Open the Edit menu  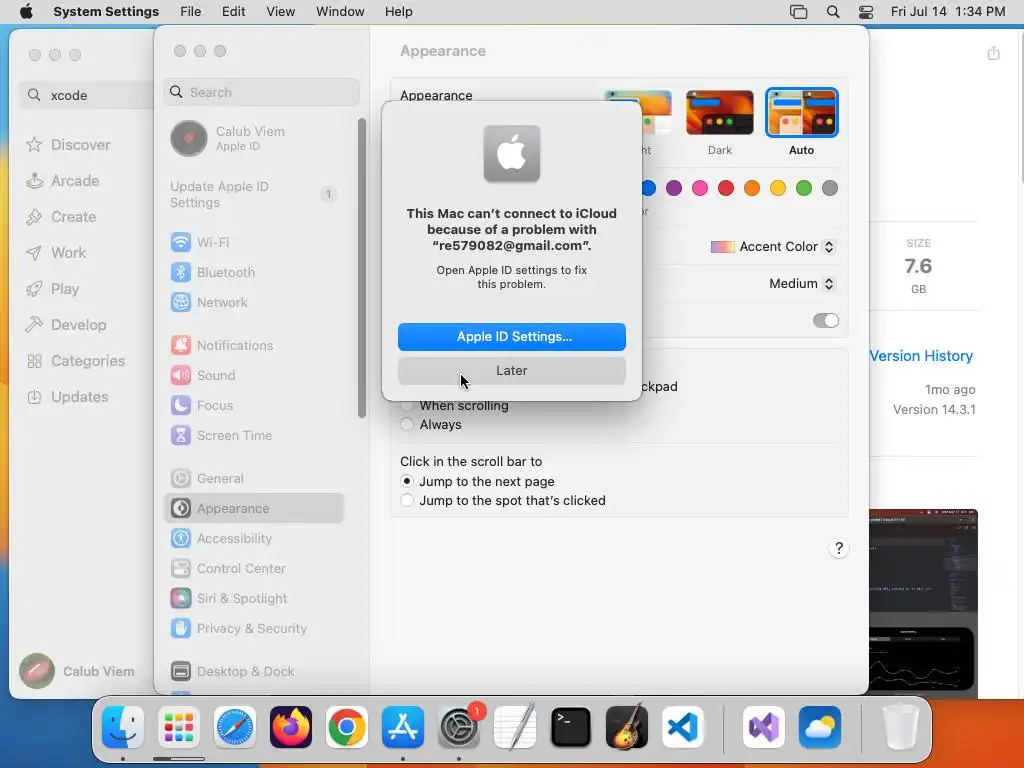pyautogui.click(x=233, y=12)
